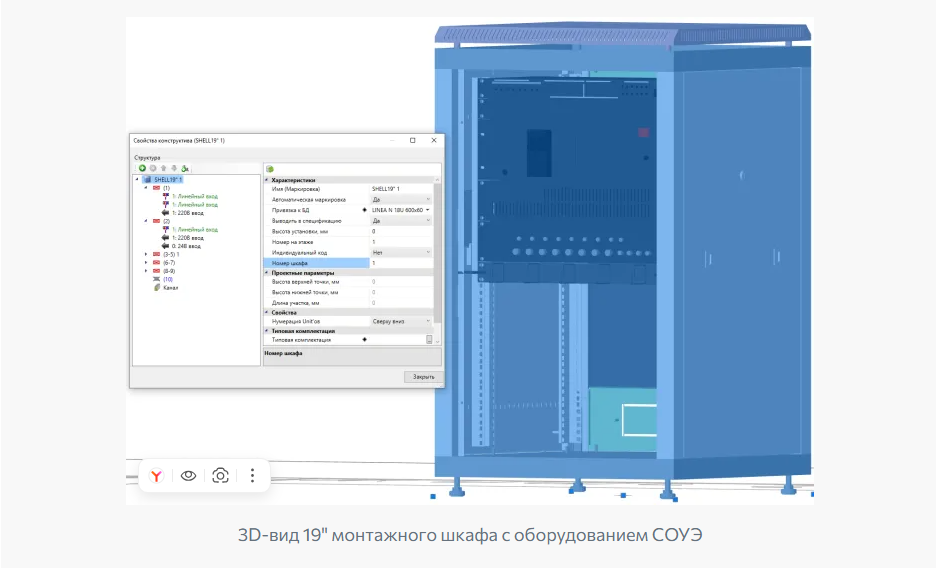Click the green cube icon above properties grid
Image resolution: width=936 pixels, height=568 pixels.
coord(270,168)
